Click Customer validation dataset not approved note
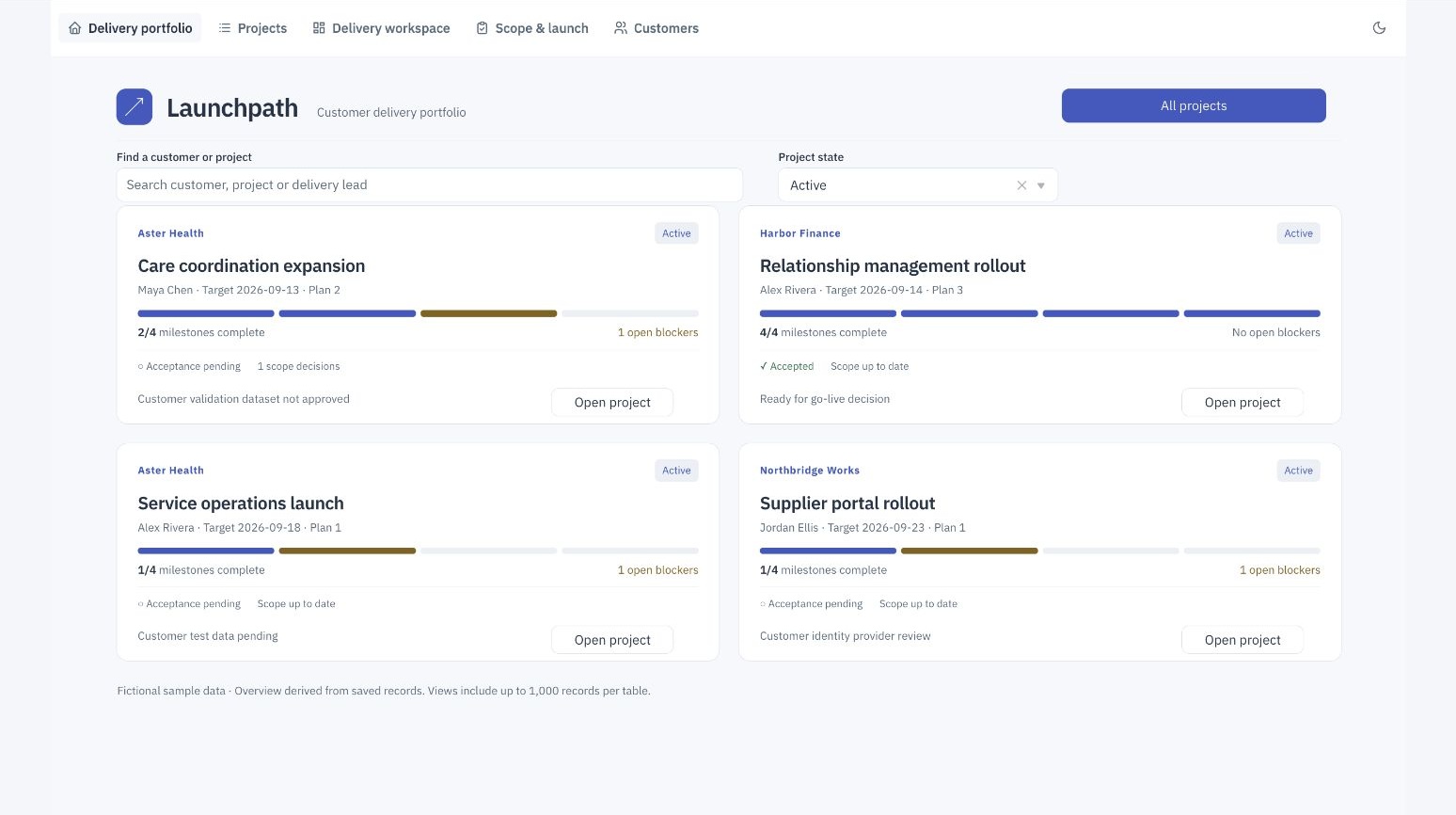 244,399
